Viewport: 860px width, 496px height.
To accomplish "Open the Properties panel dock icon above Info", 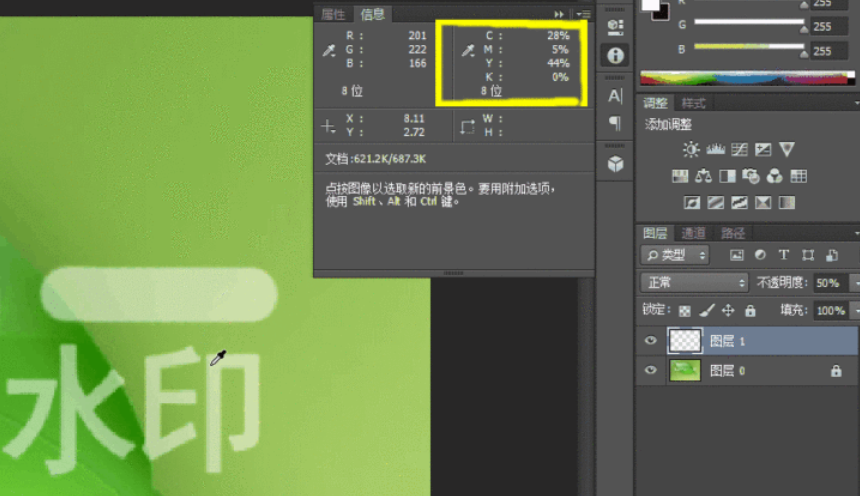I will 615,26.
